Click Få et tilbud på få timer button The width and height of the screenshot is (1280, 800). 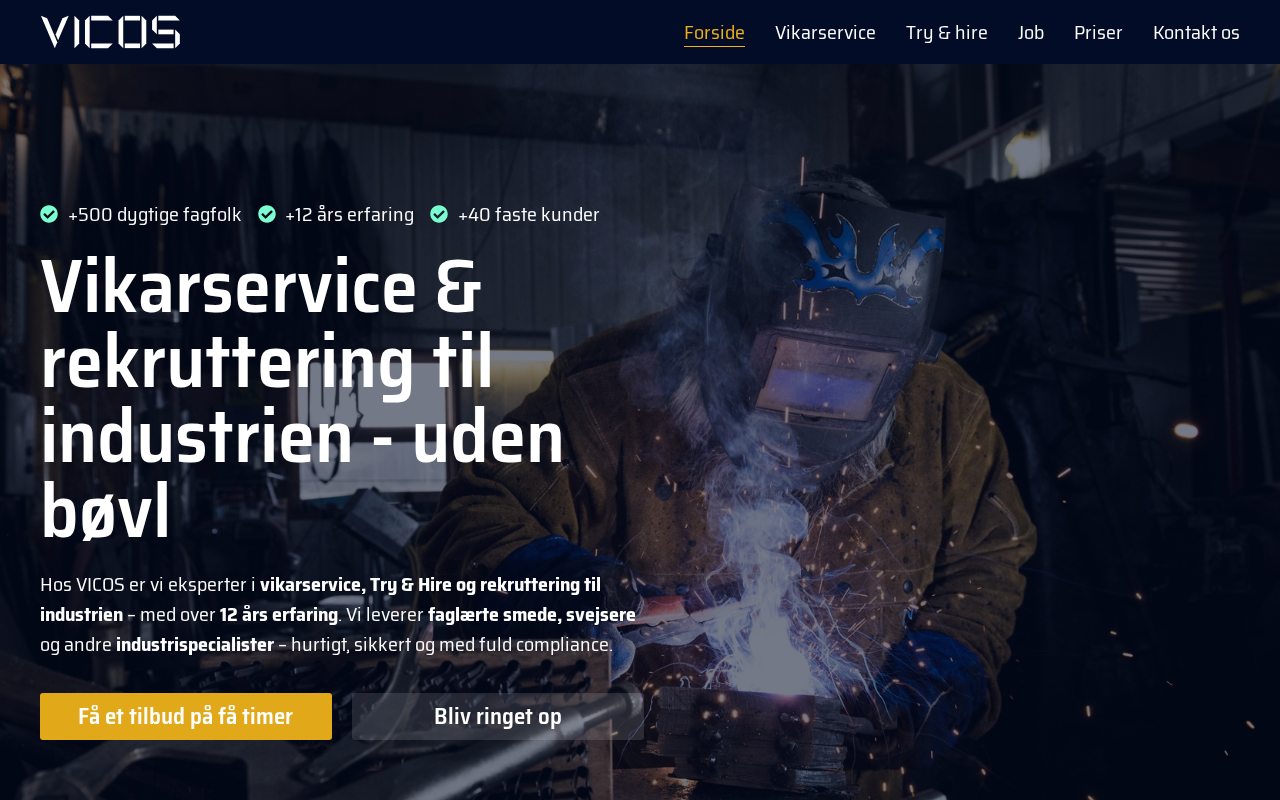point(186,716)
